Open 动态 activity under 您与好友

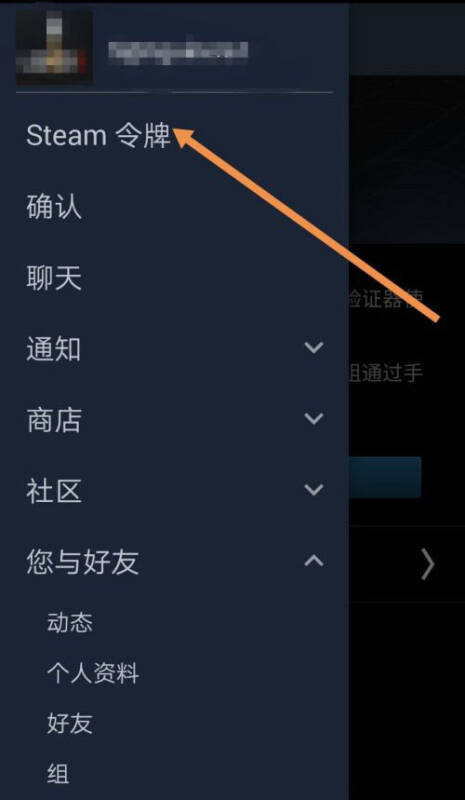point(69,623)
